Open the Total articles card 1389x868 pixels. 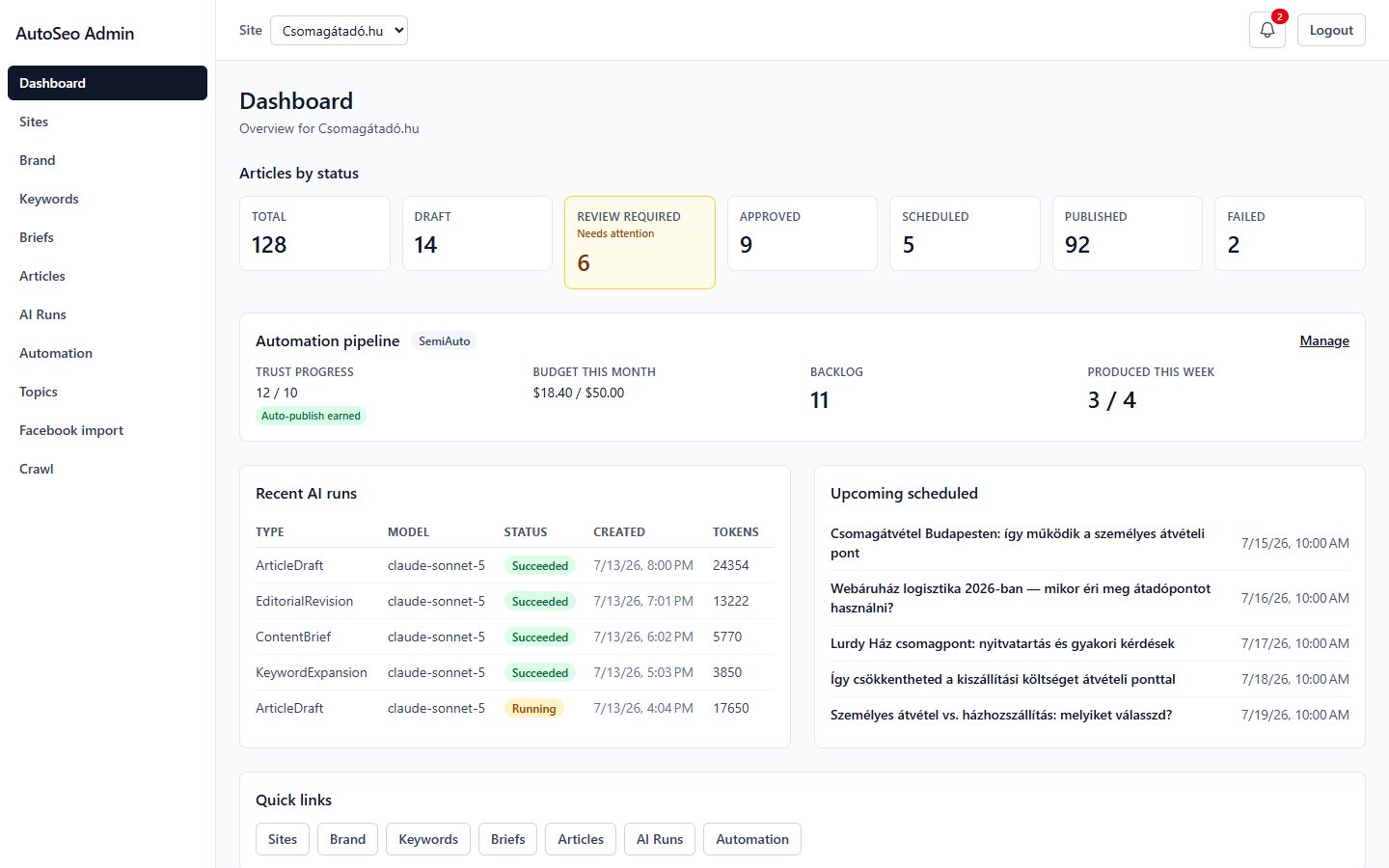[x=314, y=233]
